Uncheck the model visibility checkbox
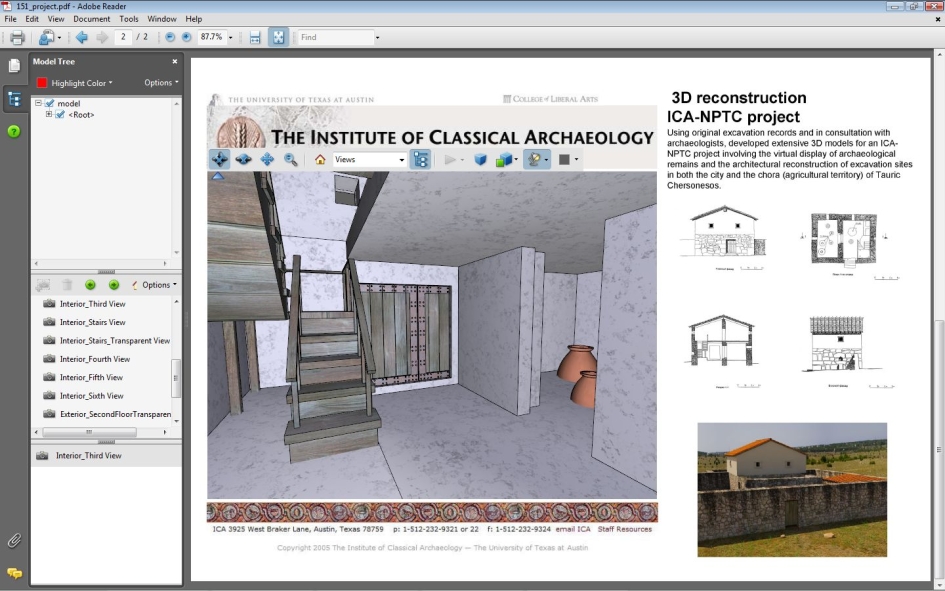This screenshot has width=945, height=591. click(x=50, y=104)
